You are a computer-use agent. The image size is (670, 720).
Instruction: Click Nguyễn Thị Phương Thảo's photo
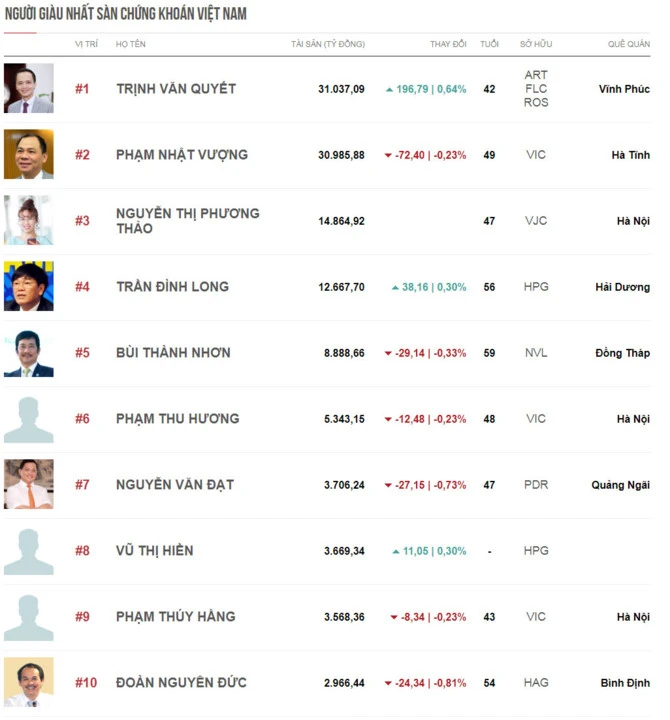[x=28, y=220]
